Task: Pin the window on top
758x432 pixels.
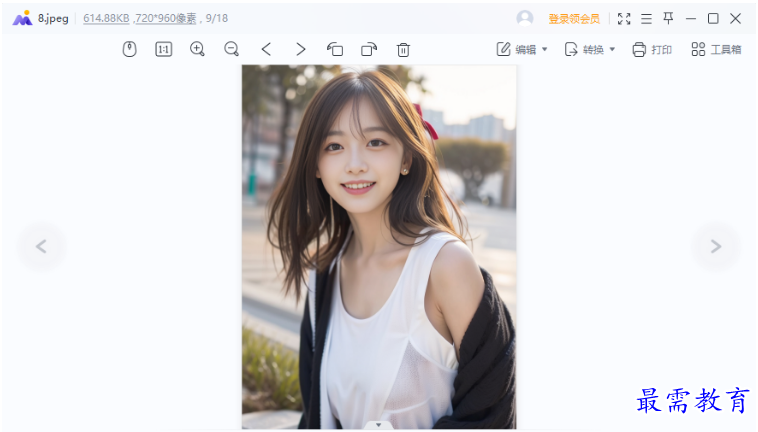Action: tap(668, 18)
